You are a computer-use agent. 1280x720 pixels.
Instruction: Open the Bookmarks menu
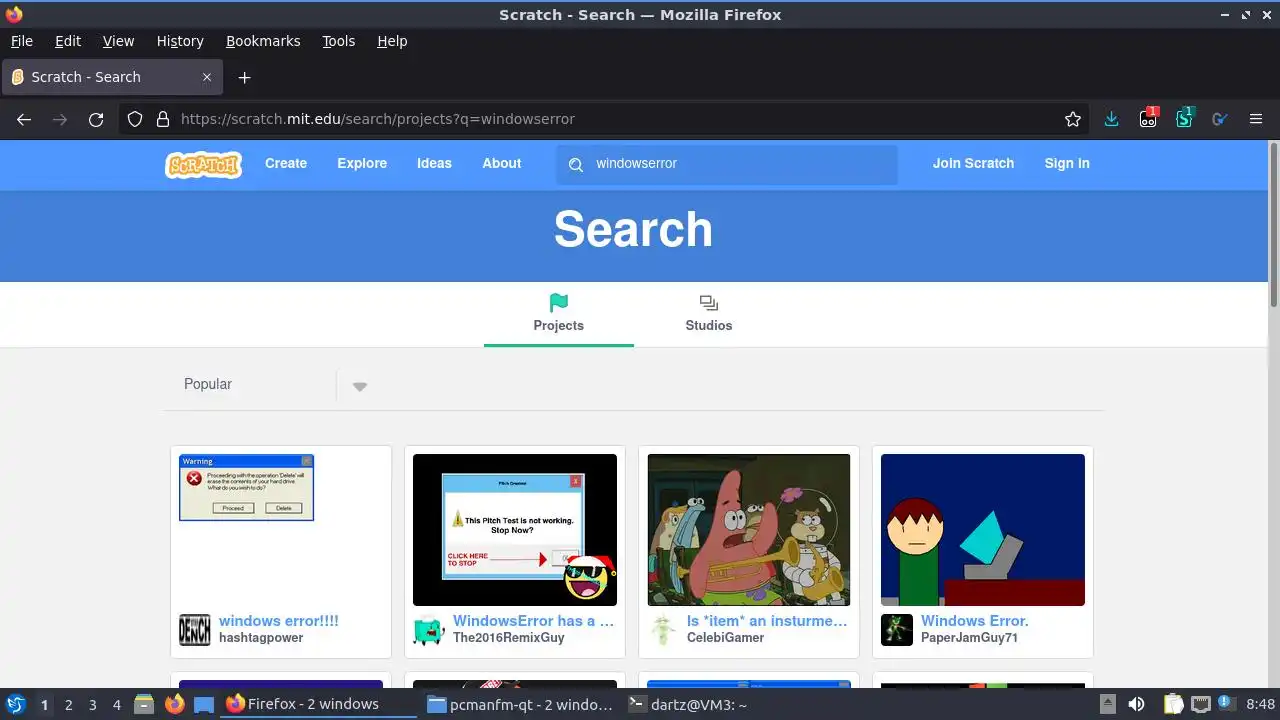click(x=263, y=41)
